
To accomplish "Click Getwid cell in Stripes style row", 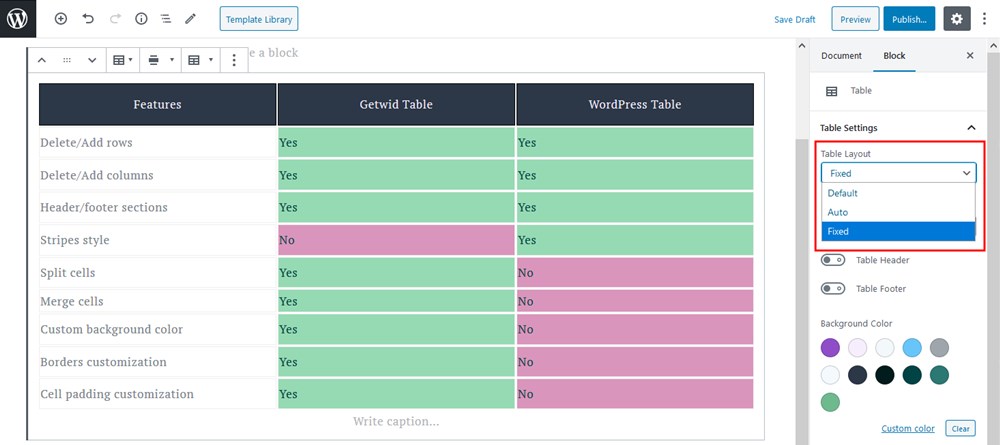I will pos(396,240).
